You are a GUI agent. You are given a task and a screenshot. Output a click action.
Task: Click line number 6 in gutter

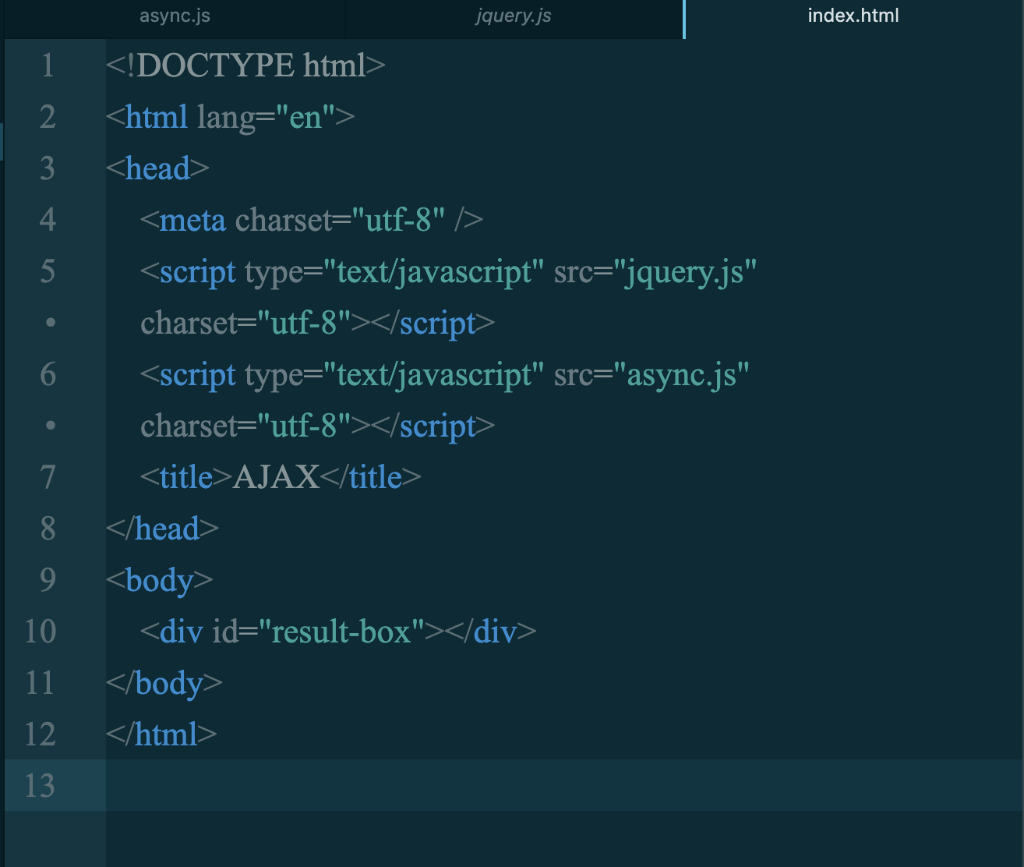coord(47,375)
